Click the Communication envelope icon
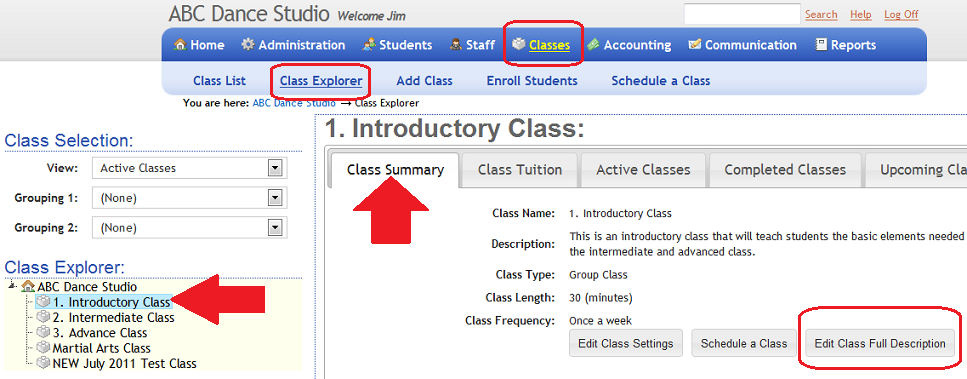This screenshot has height=379, width=967. tap(695, 44)
